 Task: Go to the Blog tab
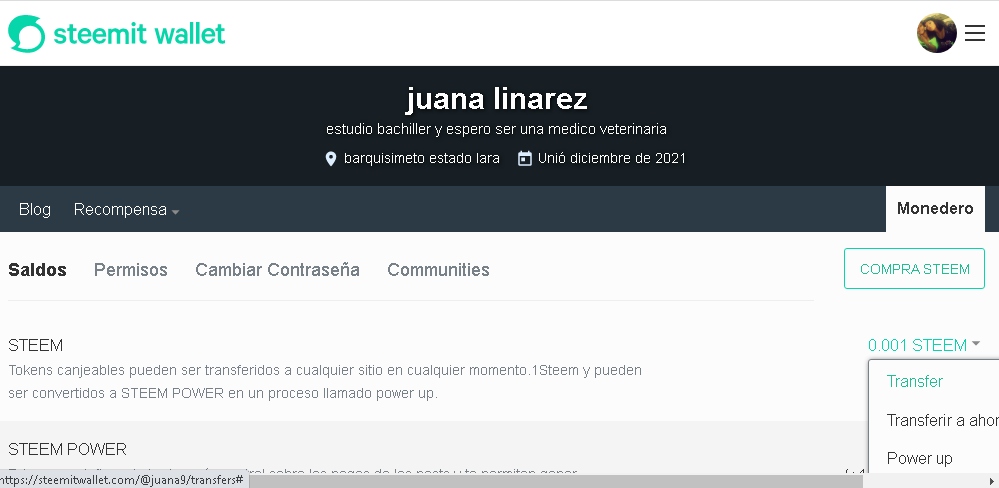[35, 210]
